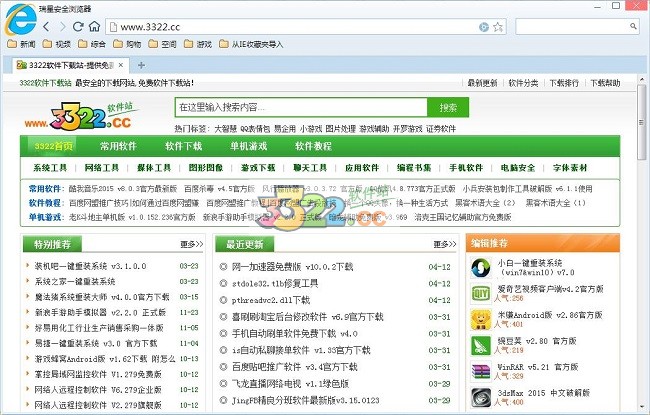Select the 单机游戏 nav tab

[248, 146]
